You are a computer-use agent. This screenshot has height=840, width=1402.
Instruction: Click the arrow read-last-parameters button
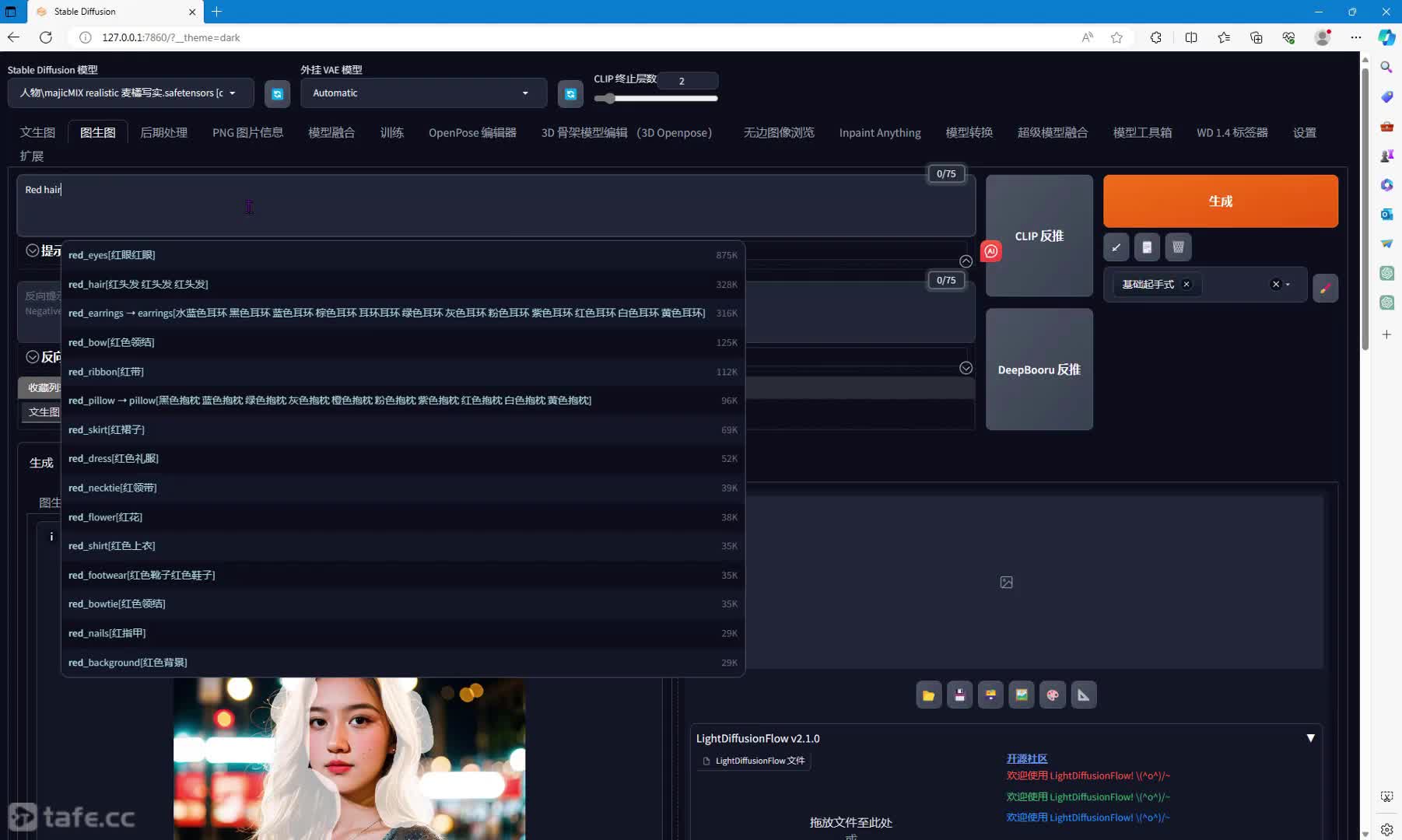point(1116,247)
